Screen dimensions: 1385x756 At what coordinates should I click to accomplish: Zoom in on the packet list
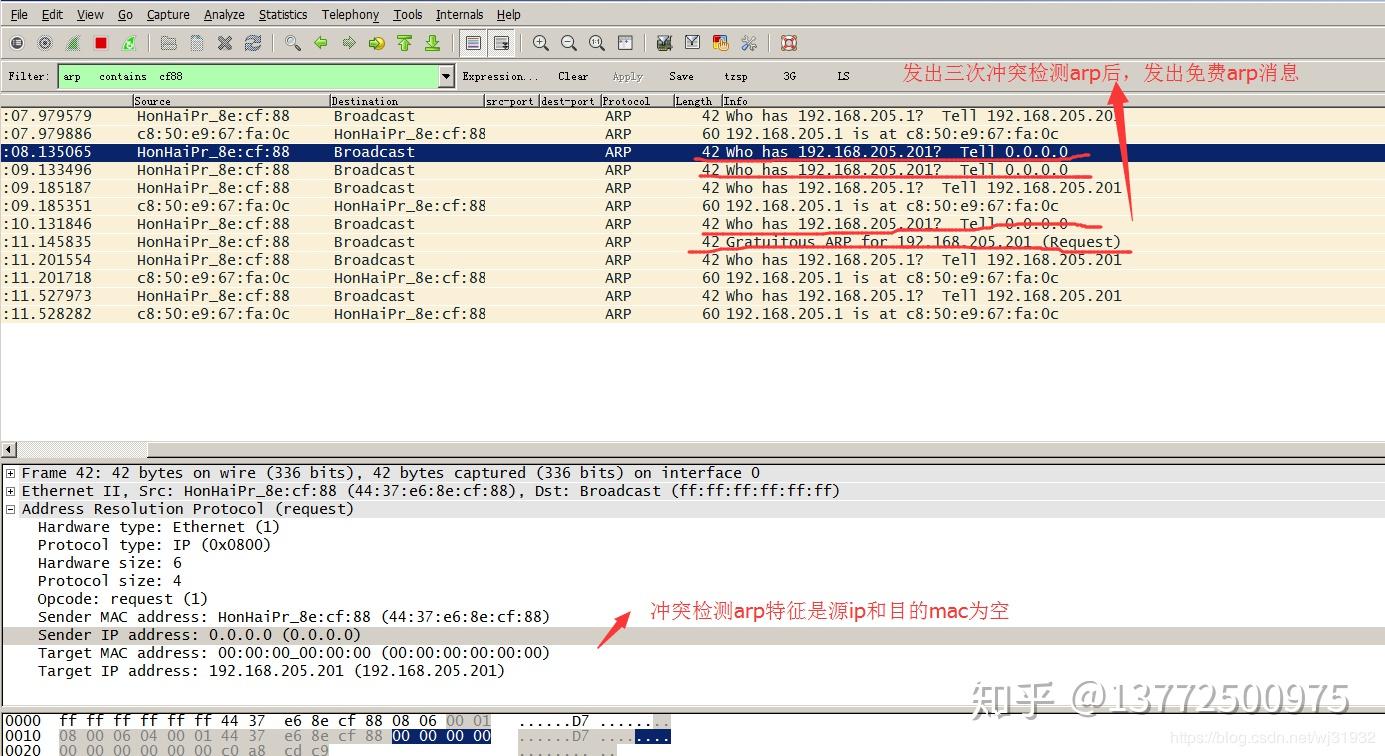point(539,43)
